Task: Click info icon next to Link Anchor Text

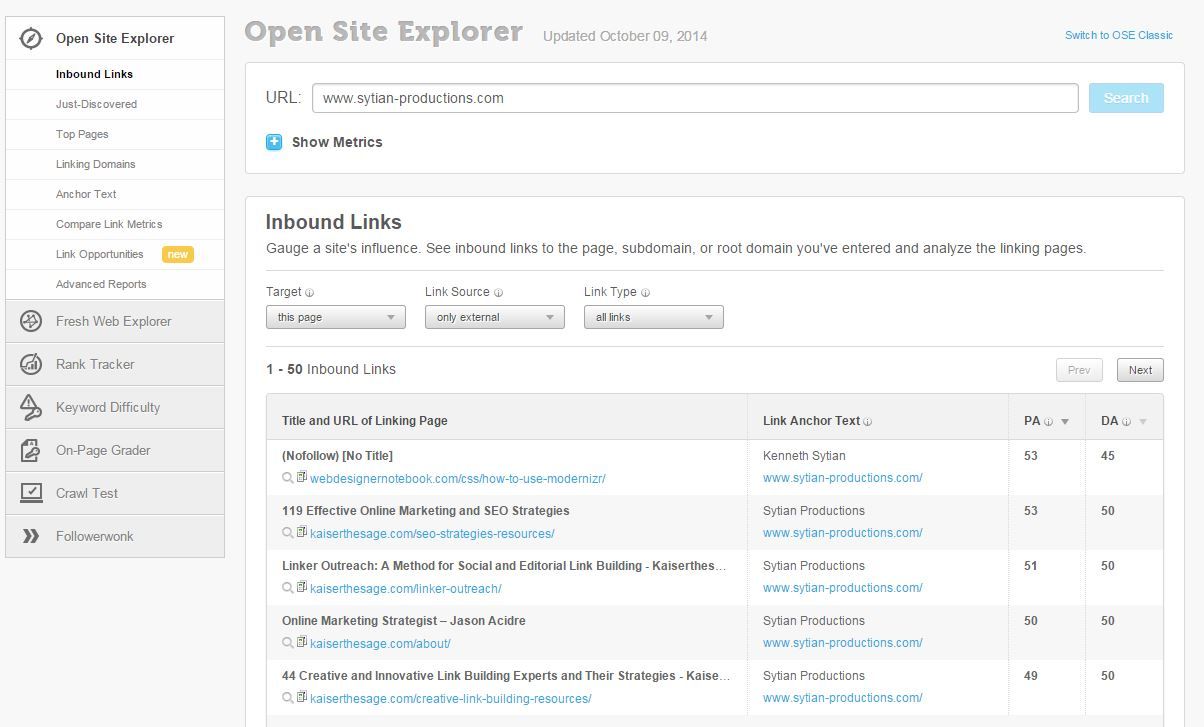Action: 867,422
